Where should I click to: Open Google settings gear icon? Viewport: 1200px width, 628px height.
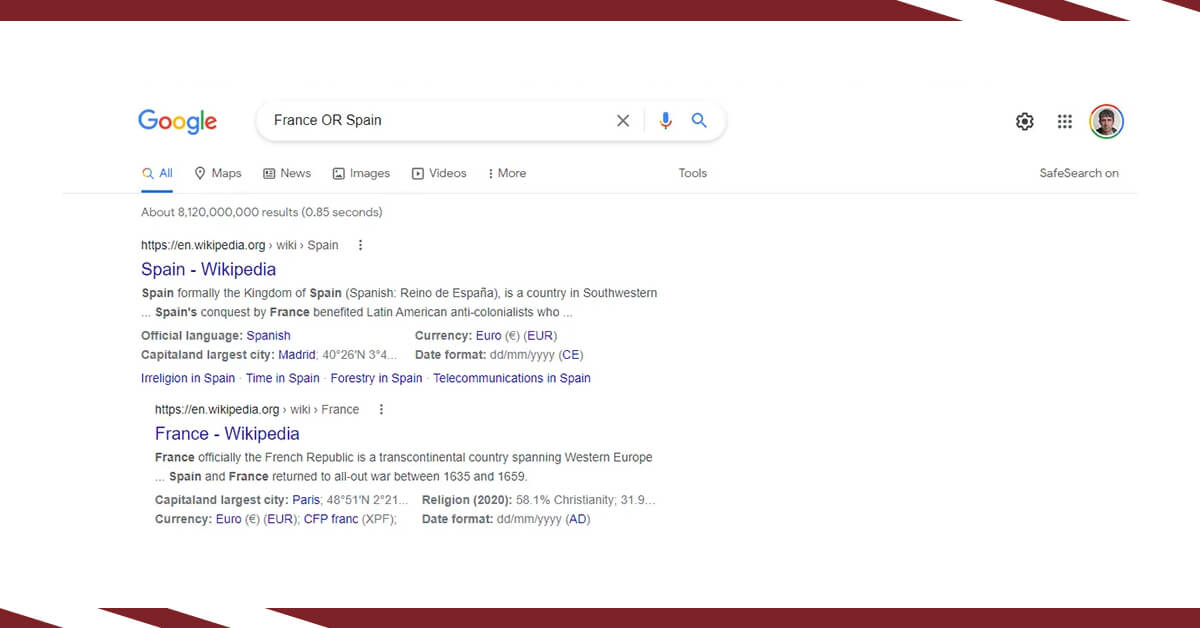pyautogui.click(x=1025, y=122)
